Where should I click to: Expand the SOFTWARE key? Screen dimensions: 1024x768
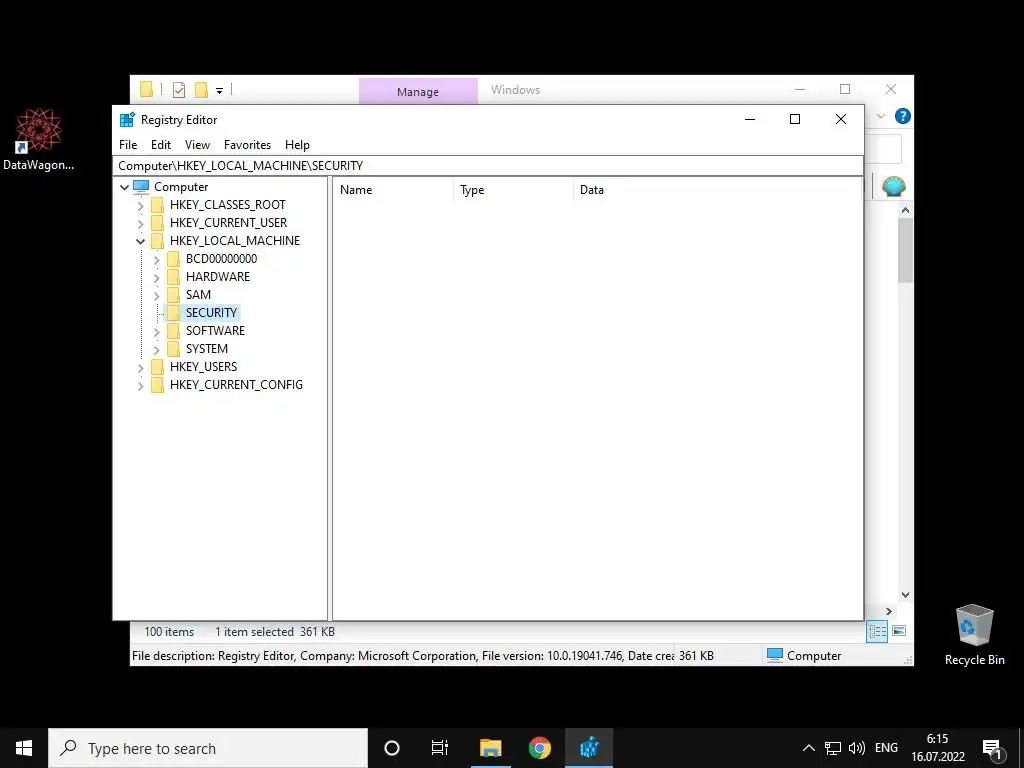pos(156,332)
